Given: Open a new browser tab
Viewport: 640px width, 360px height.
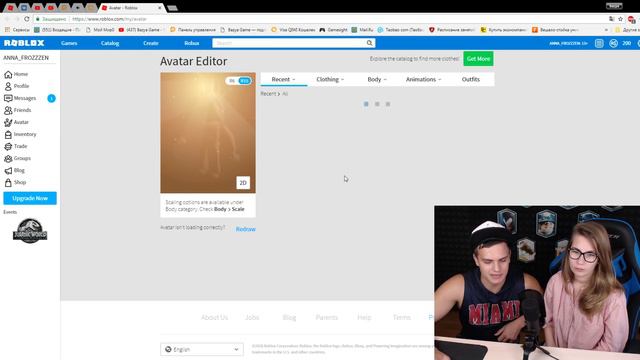Looking at the screenshot, I should coord(173,8).
